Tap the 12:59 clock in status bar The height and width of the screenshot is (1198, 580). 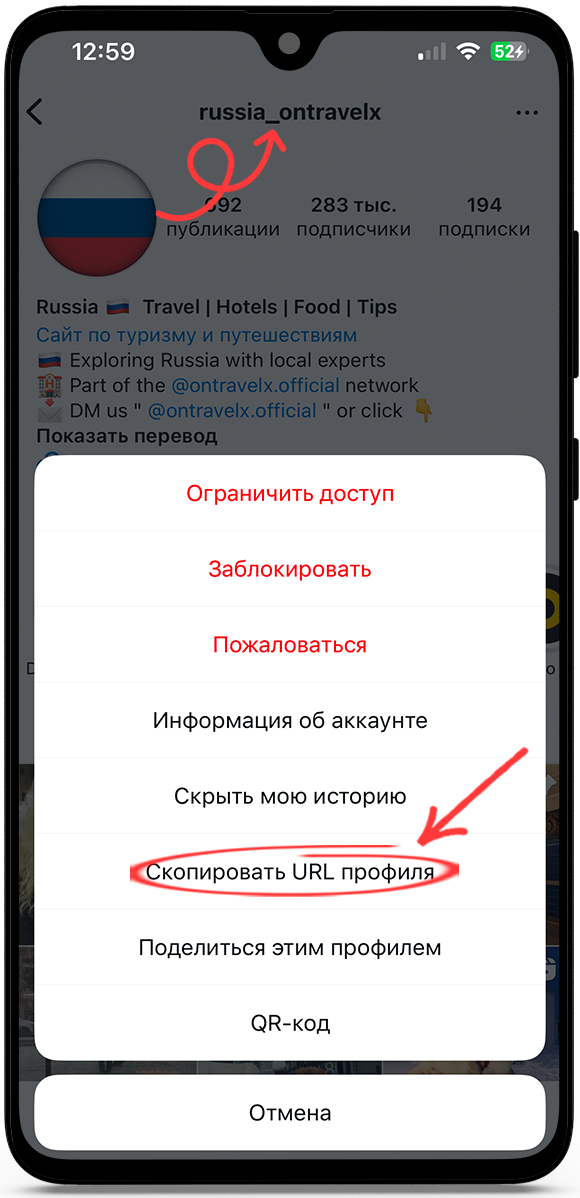point(103,52)
